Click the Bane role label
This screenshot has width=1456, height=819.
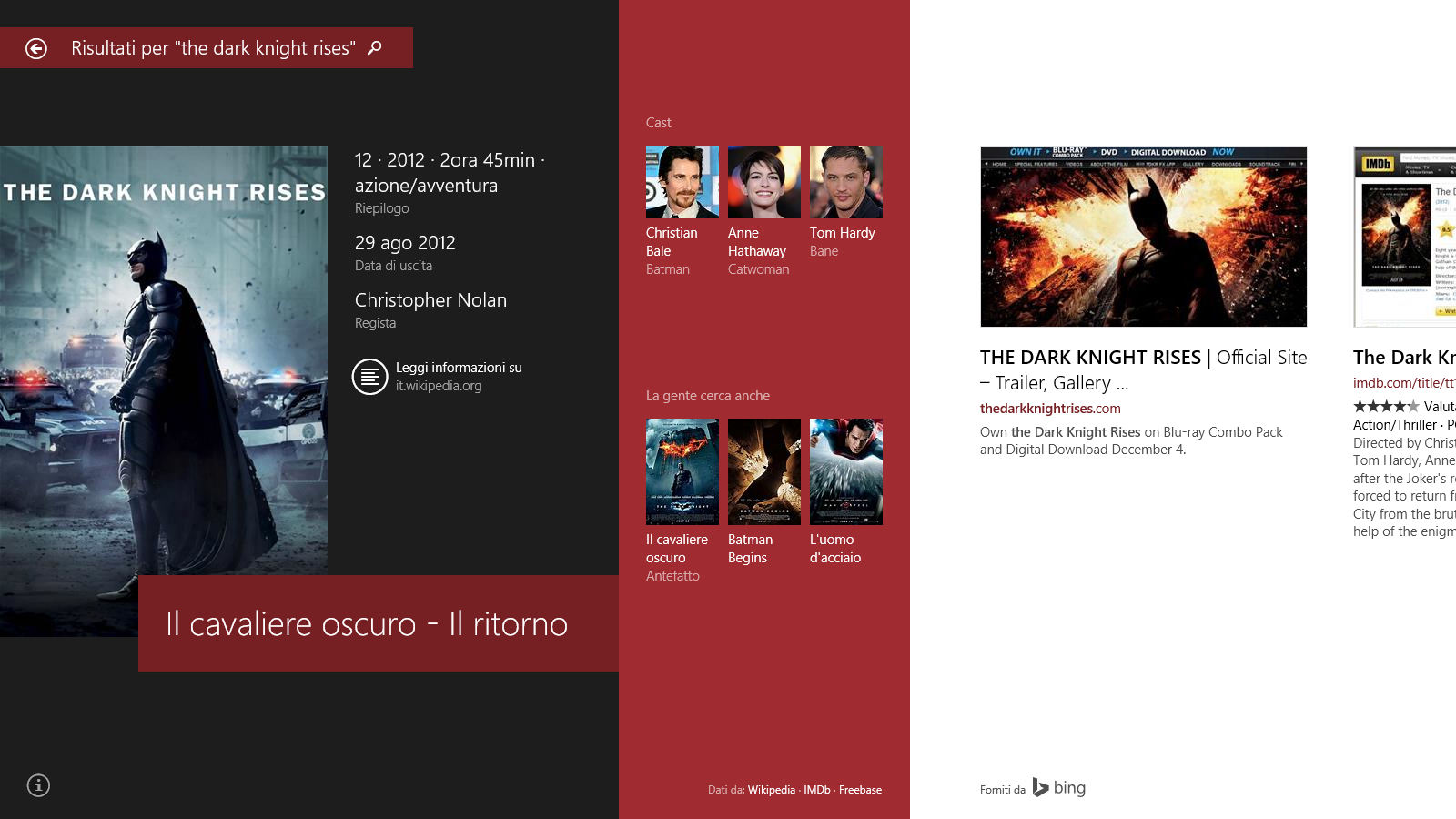[x=824, y=251]
